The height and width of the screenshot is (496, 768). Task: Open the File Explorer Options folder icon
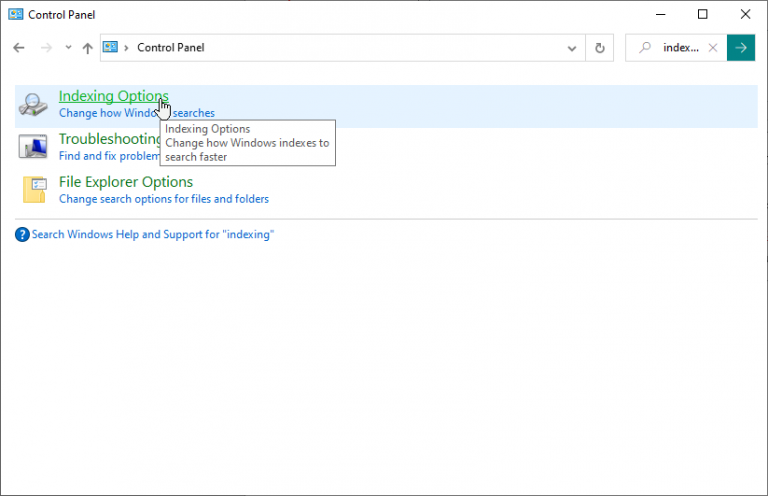pos(34,189)
